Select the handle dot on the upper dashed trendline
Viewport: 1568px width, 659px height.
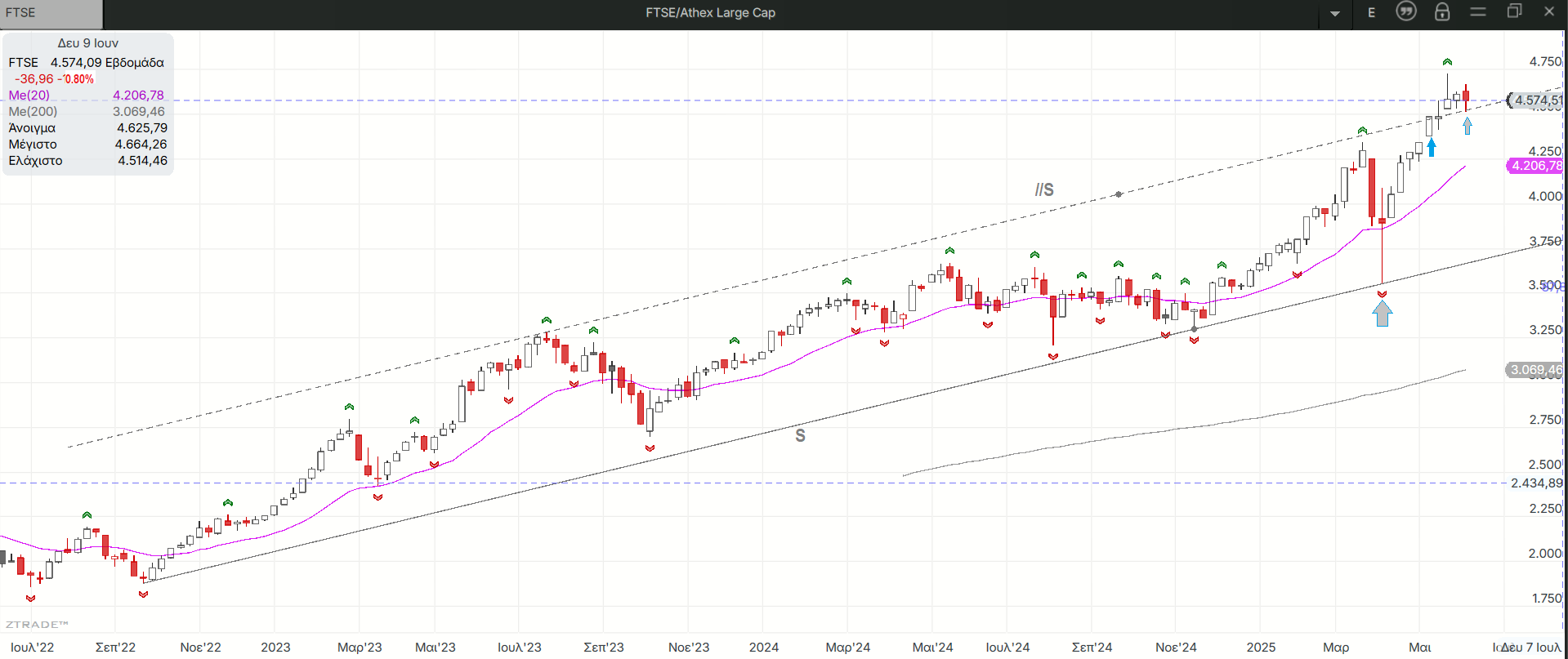[x=1119, y=194]
